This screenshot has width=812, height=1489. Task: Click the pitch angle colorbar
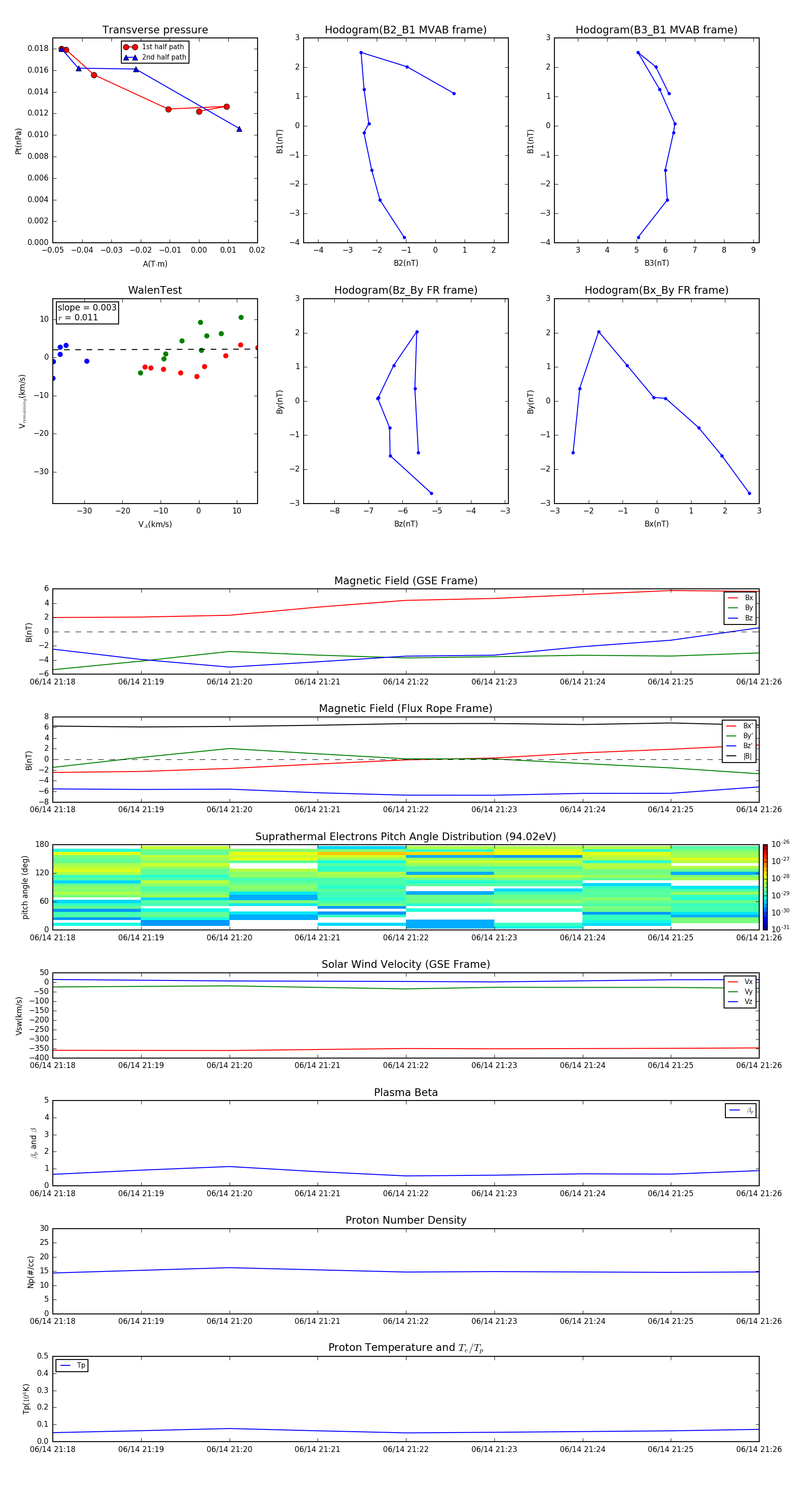pos(765,887)
